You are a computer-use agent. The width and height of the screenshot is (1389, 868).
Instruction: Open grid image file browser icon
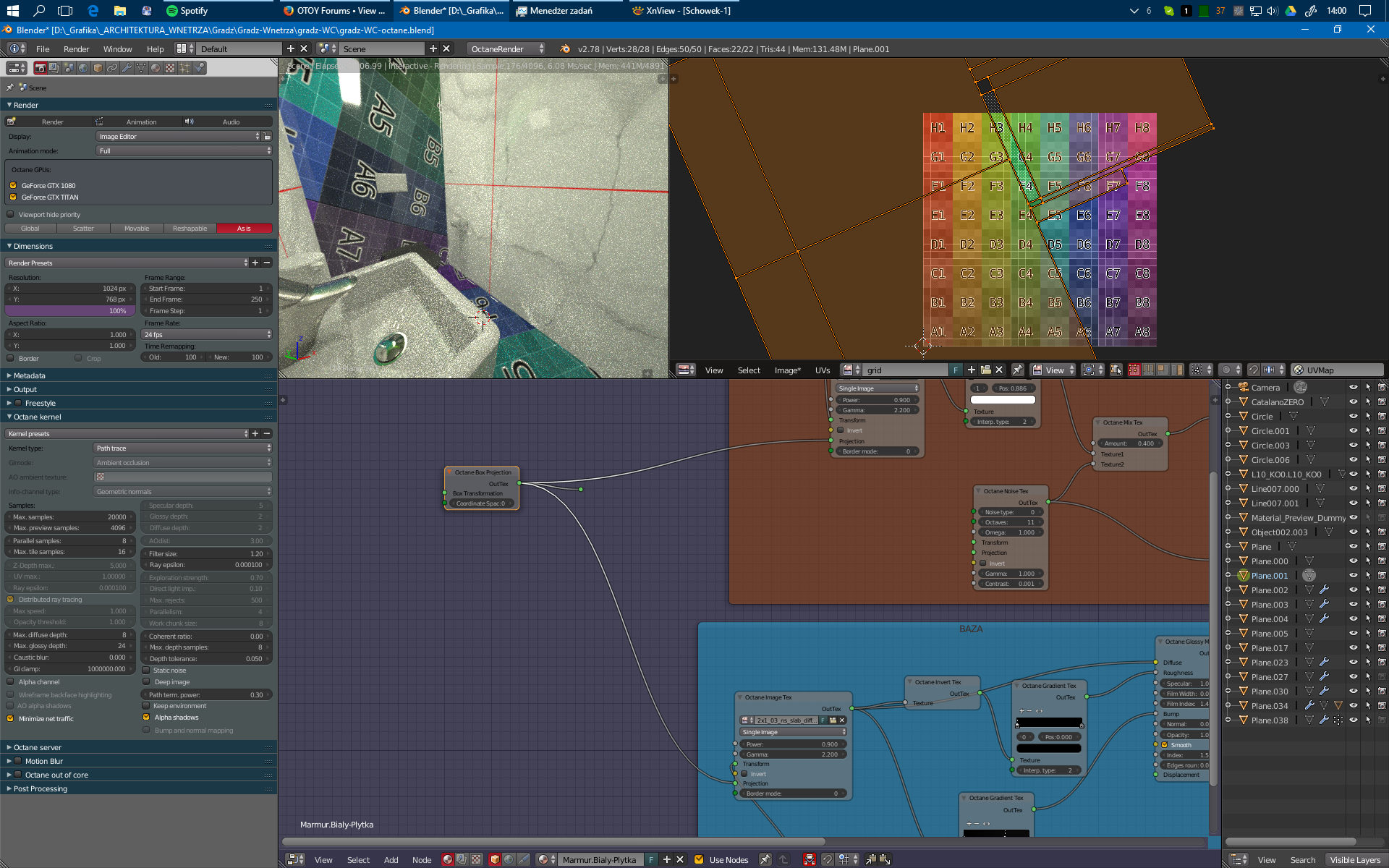985,370
